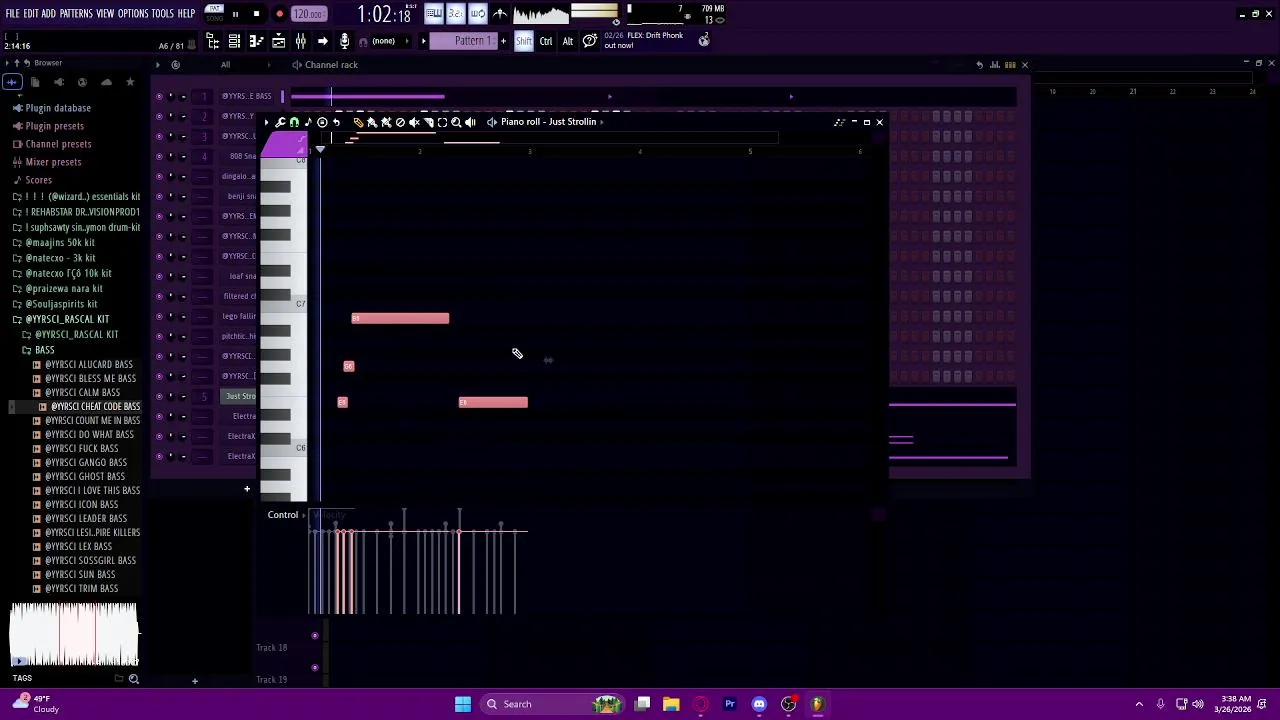Click the sample waveform preview
Screen dimensions: 1280x720
pos(74,634)
